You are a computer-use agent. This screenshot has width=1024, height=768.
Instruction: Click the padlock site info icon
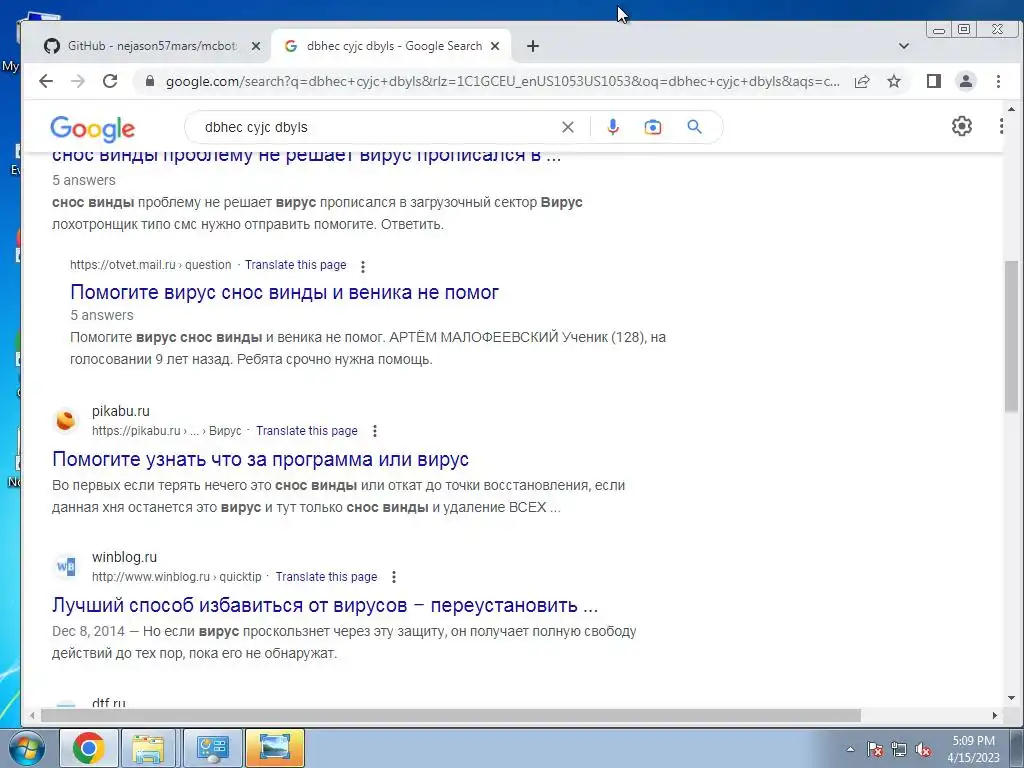pyautogui.click(x=150, y=81)
